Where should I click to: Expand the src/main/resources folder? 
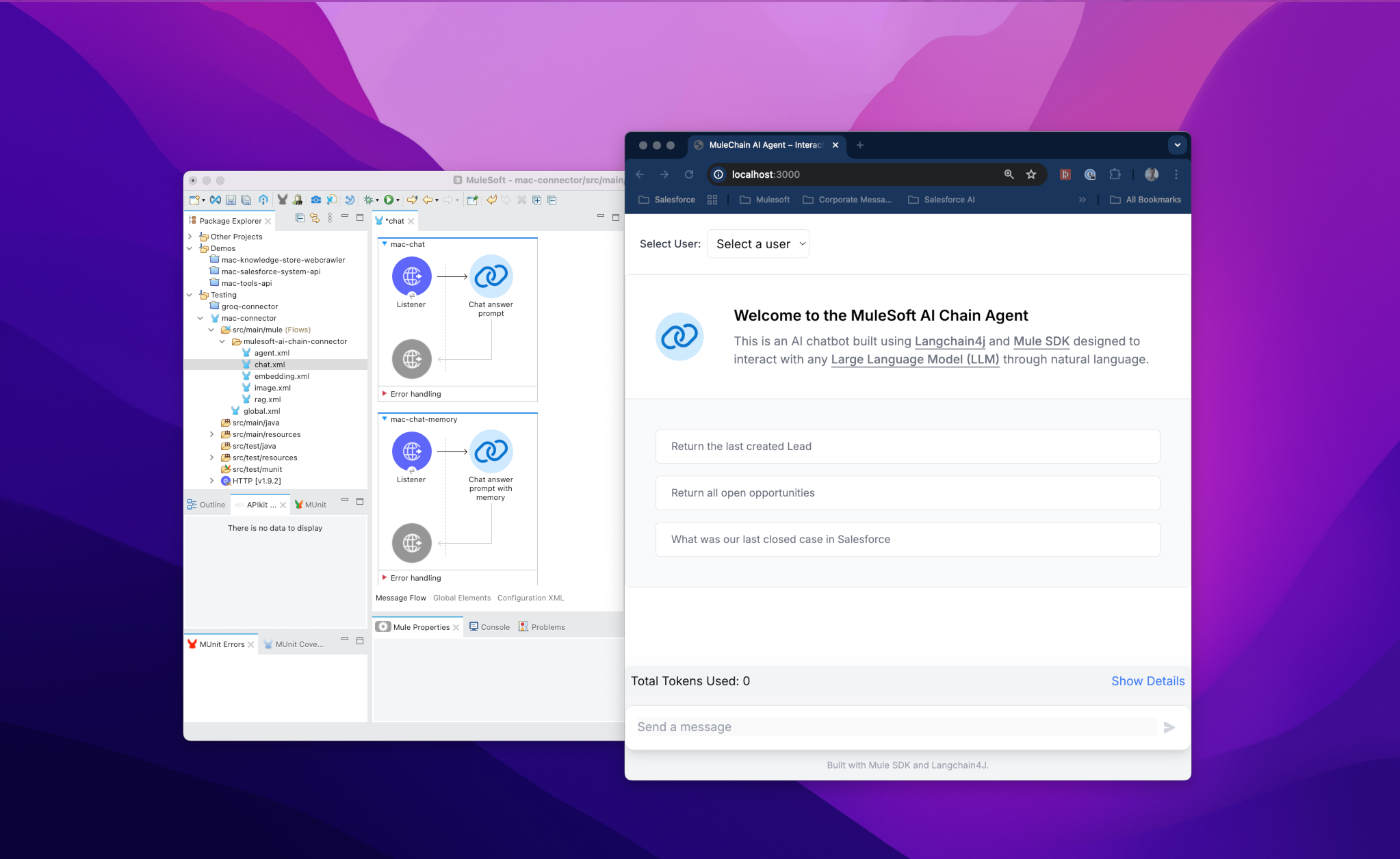pyautogui.click(x=211, y=434)
